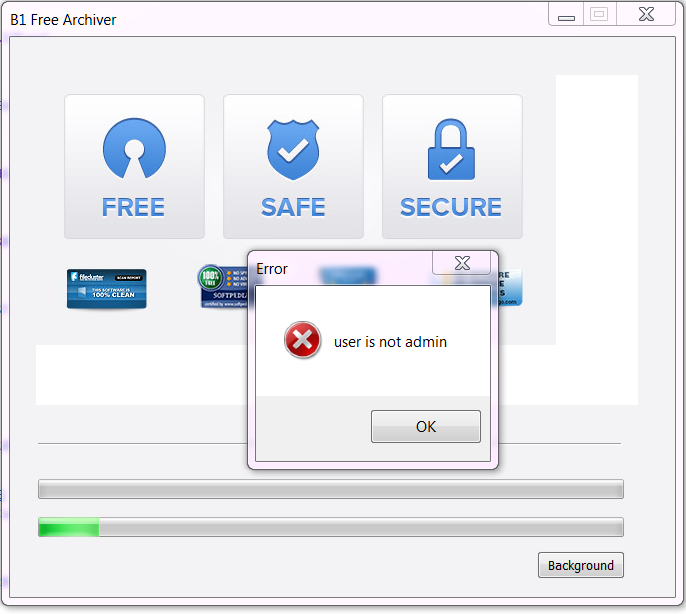
Task: Click the blue shield checkmark icon
Action: (x=293, y=149)
